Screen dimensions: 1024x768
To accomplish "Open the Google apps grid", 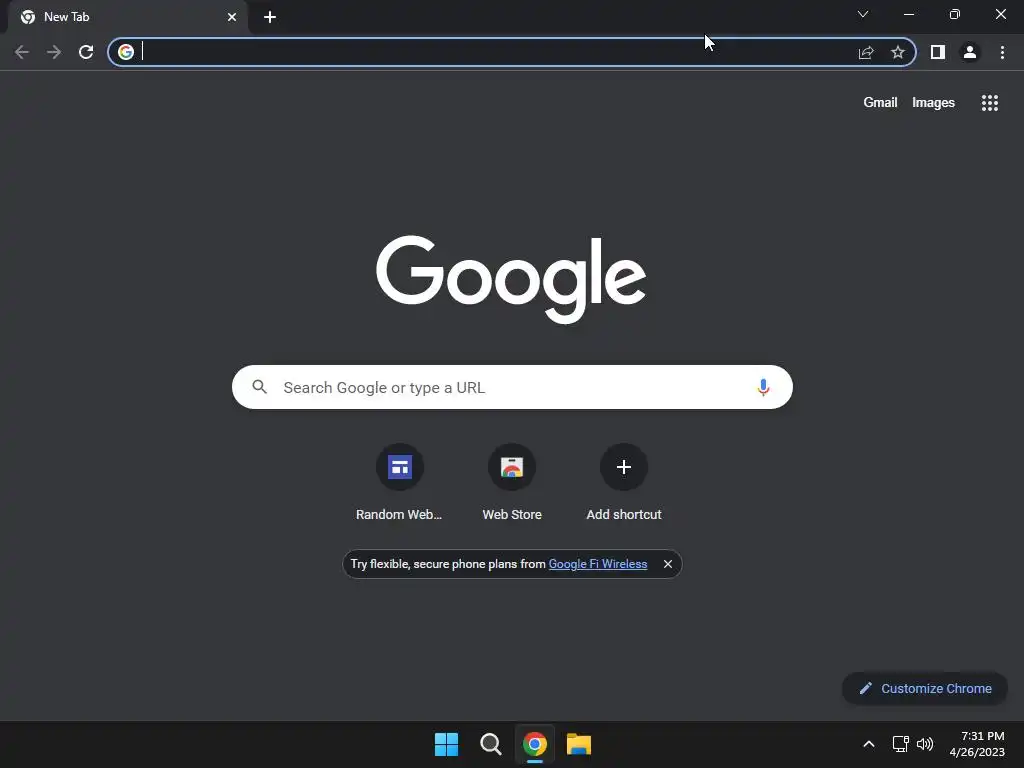I will pos(990,103).
